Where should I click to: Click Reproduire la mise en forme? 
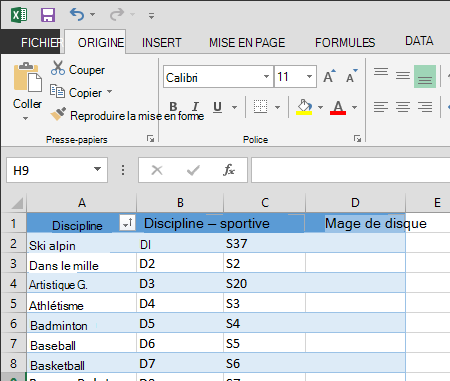coord(127,115)
